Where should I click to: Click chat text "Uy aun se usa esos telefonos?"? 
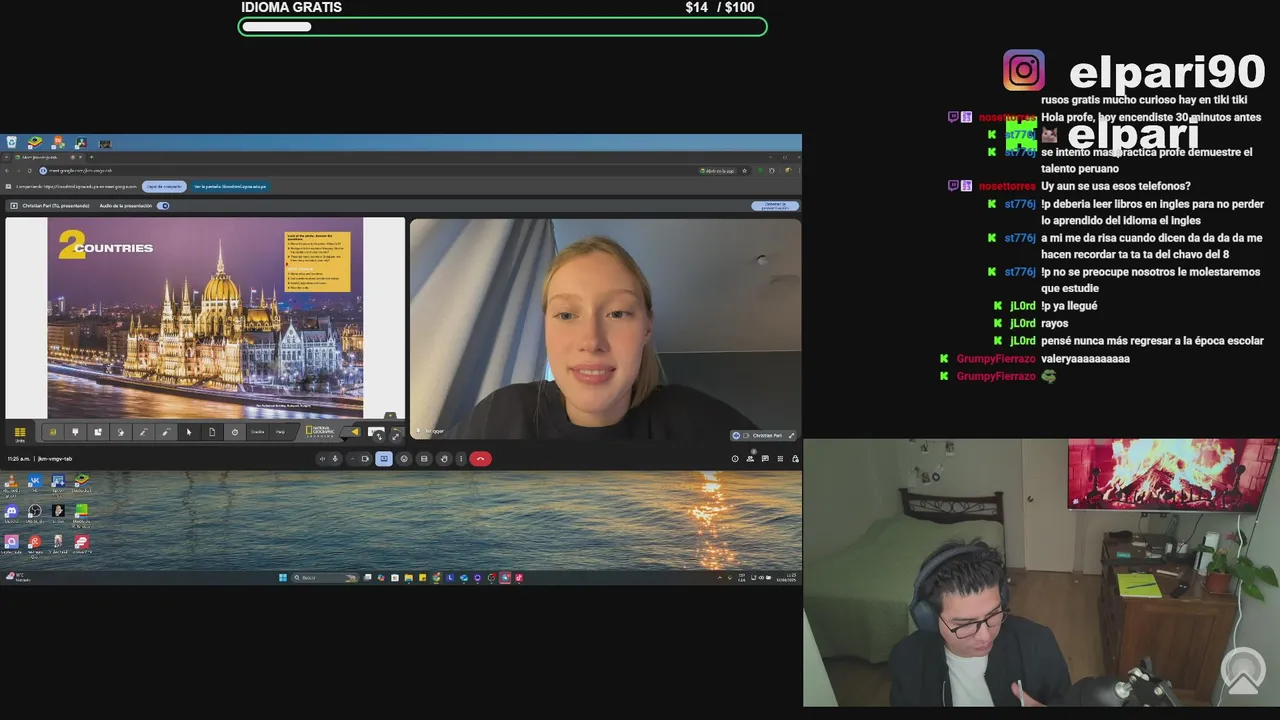point(1116,186)
